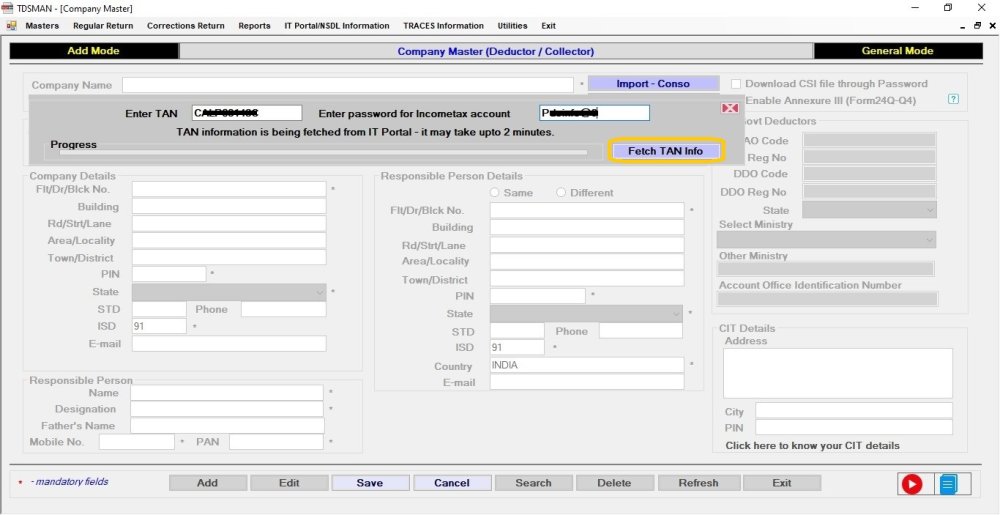Screen dimensions: 1000x515
Task: Click the Company Details PIN field
Action: [x=169, y=274]
